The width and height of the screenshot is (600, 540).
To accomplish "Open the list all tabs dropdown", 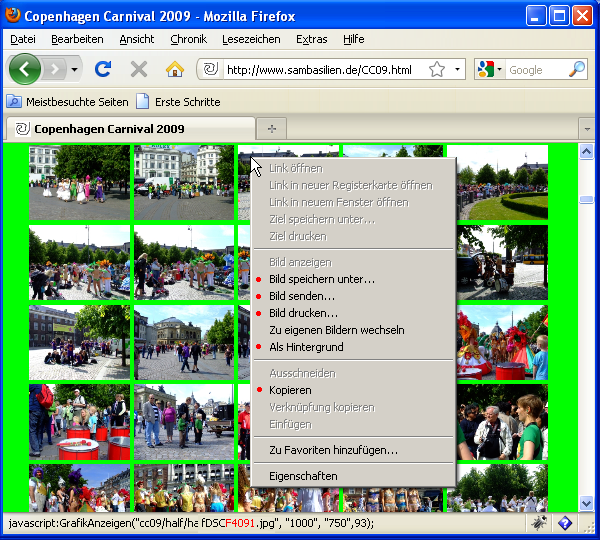I will click(587, 129).
